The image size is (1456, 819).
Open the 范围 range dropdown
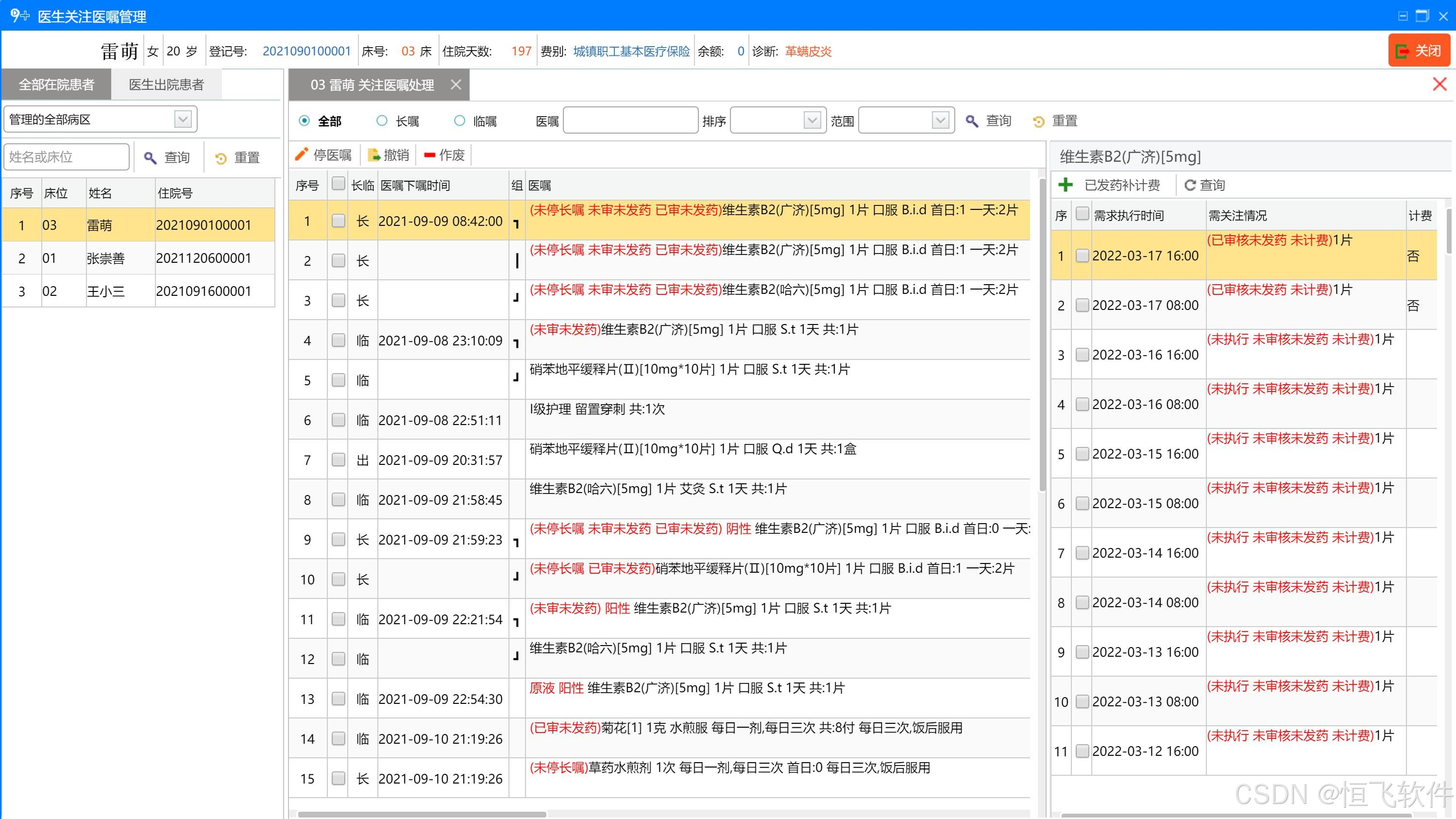click(x=940, y=120)
